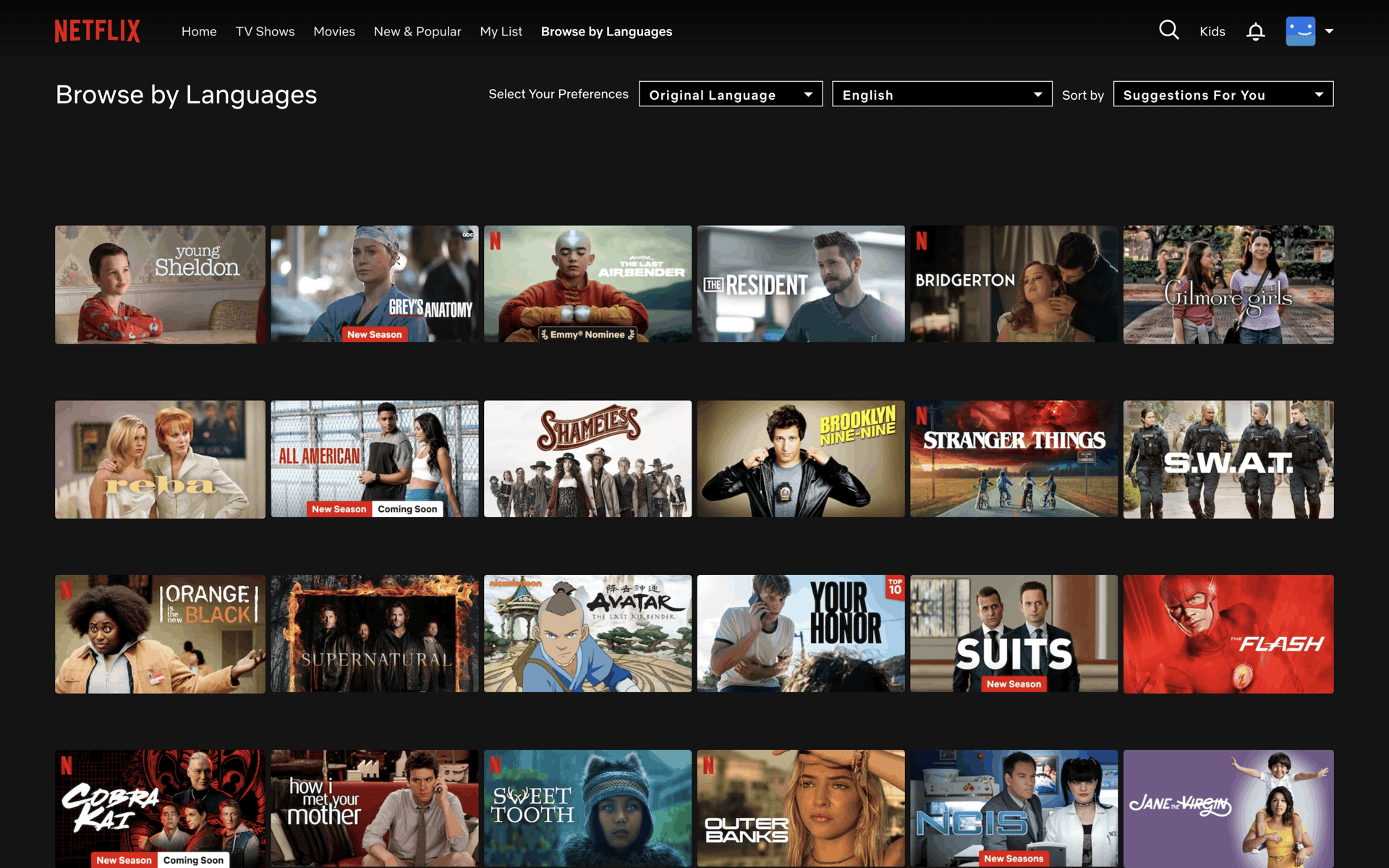Screen dimensions: 1389x868
Task: Click New Season badge on Suits
Action: point(1014,684)
